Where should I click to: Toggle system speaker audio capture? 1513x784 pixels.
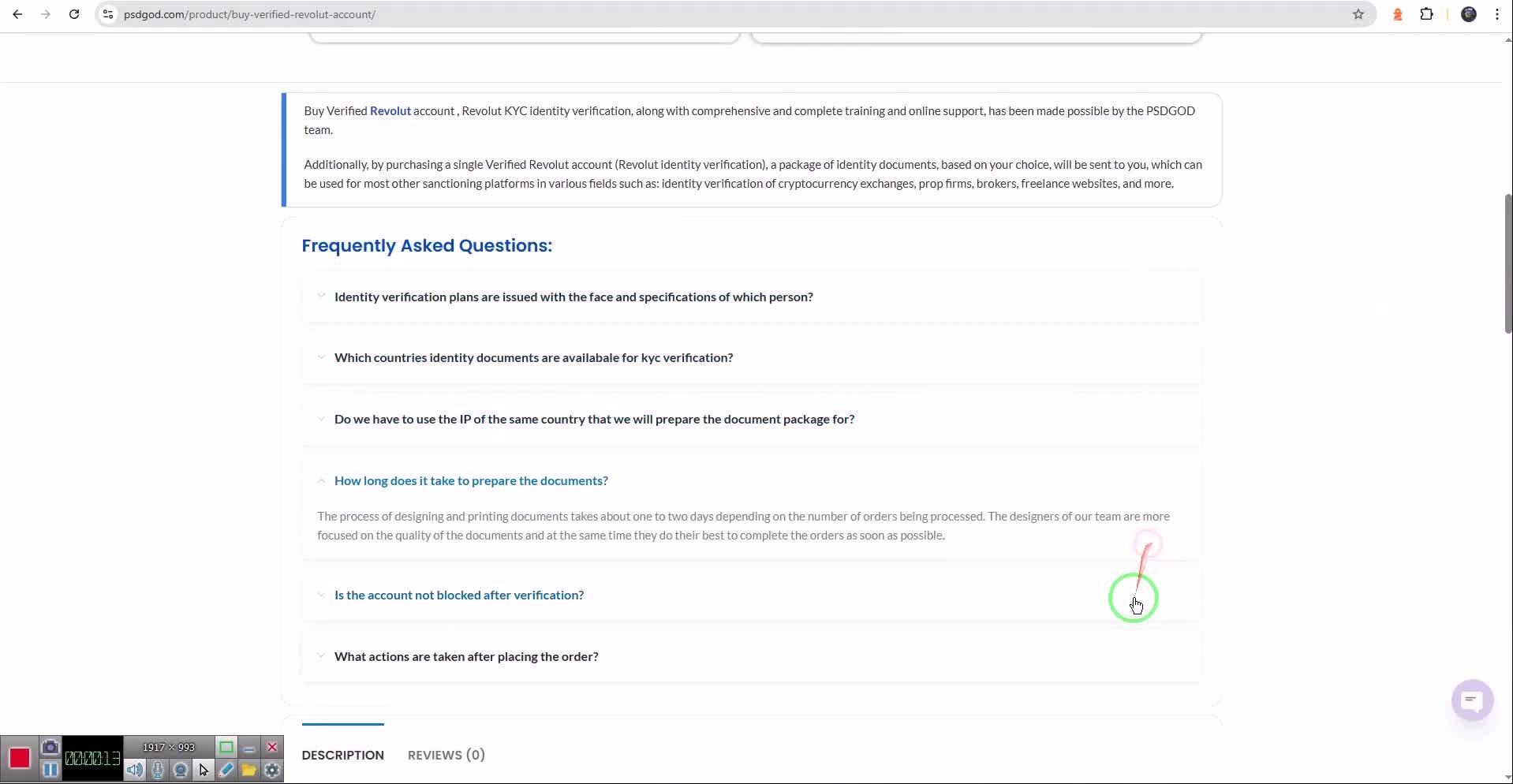[x=135, y=770]
